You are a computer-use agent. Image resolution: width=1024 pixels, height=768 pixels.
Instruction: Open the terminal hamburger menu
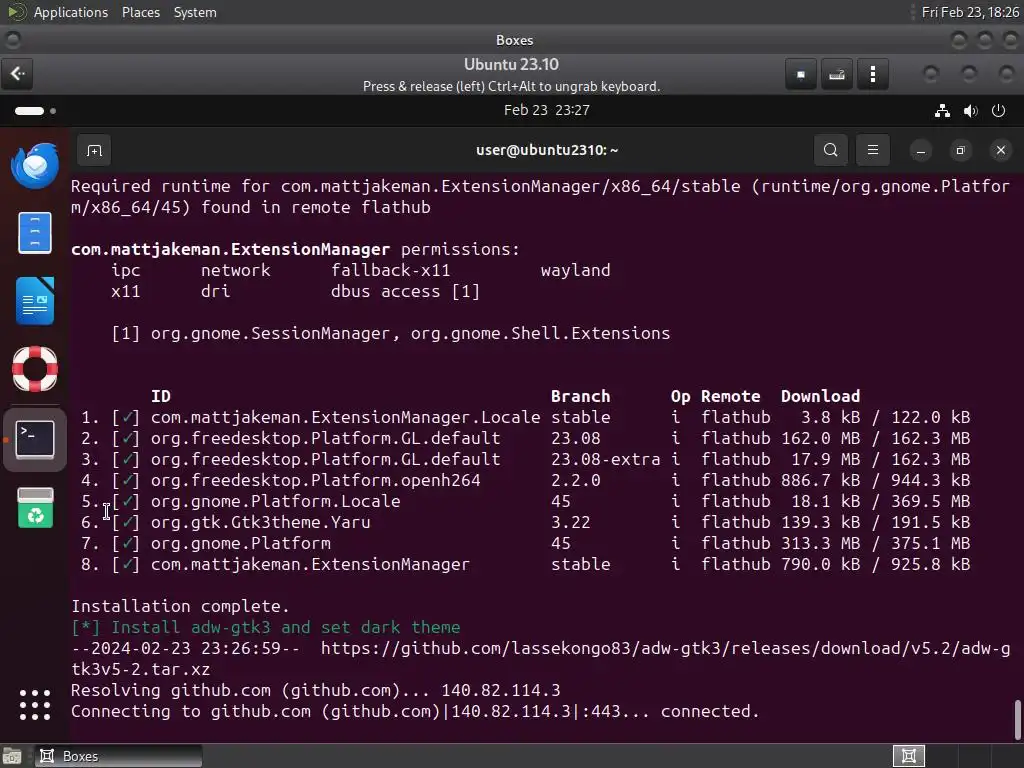point(872,150)
